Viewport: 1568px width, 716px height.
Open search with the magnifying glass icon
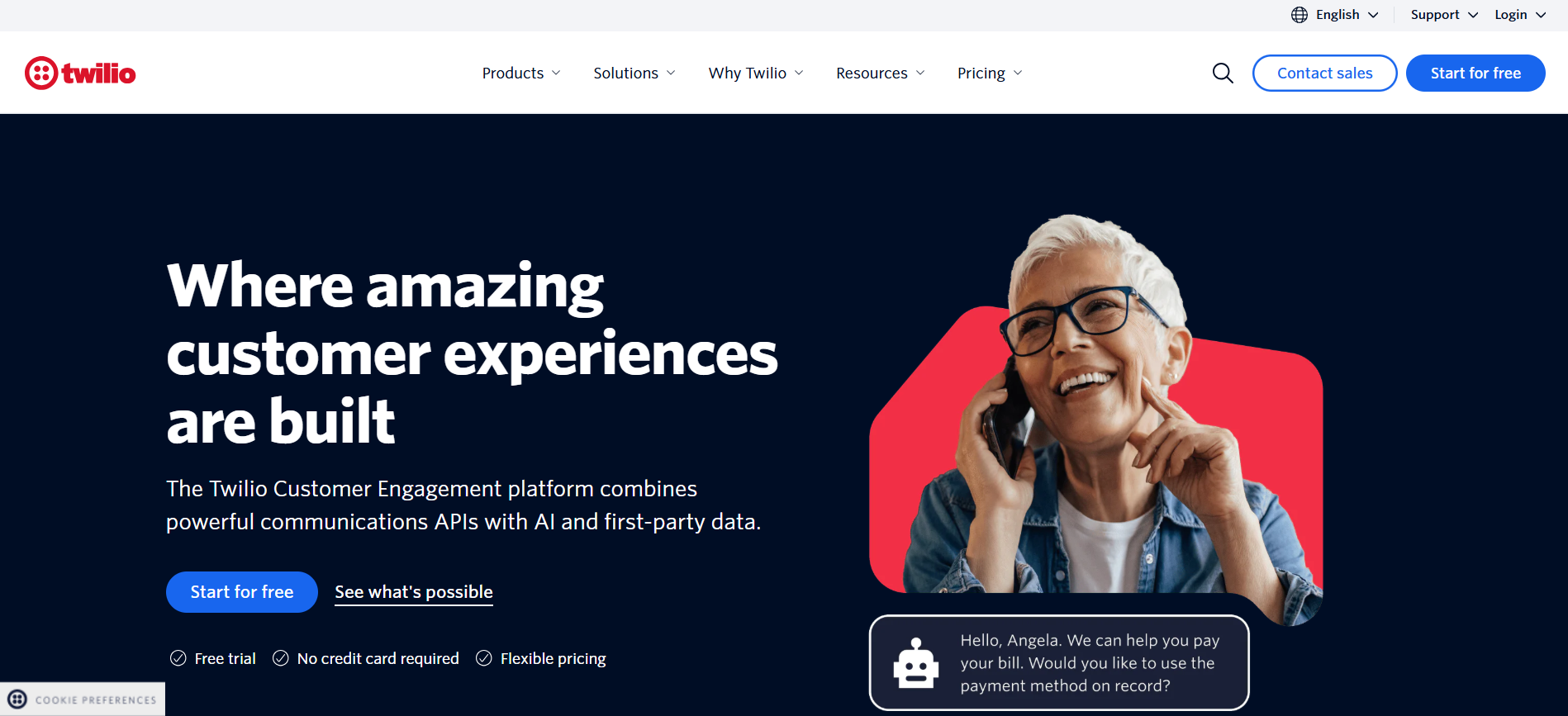coord(1223,73)
